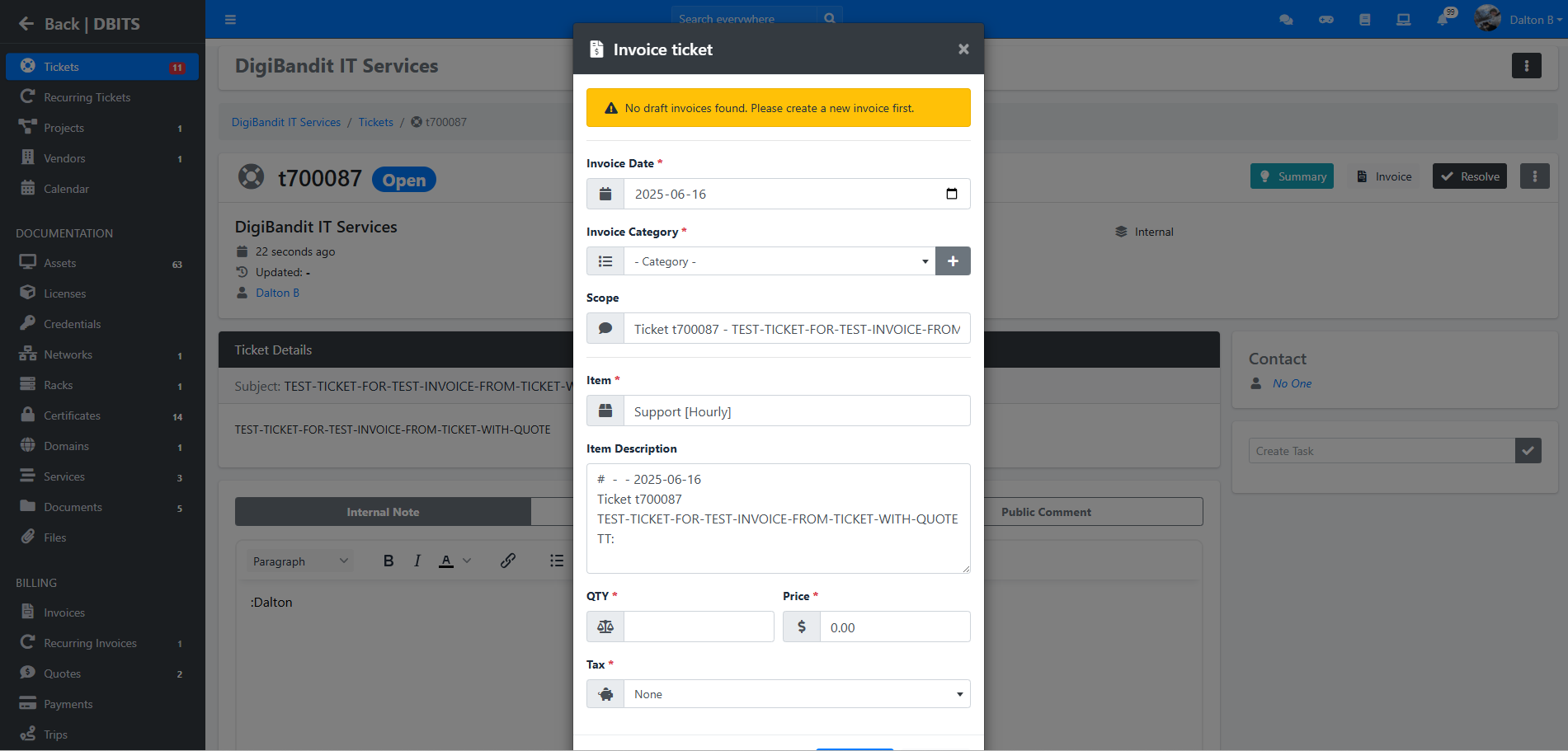Click the Racks server icon
Screen dimensions: 1568x751
tap(28, 384)
